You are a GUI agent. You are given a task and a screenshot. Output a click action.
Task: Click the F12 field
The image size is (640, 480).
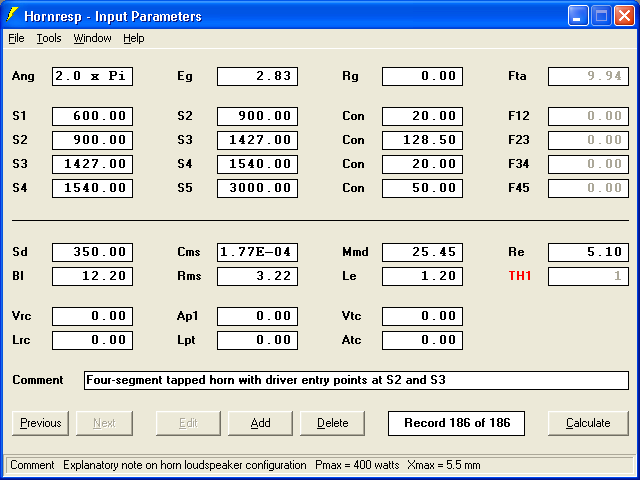tap(588, 116)
